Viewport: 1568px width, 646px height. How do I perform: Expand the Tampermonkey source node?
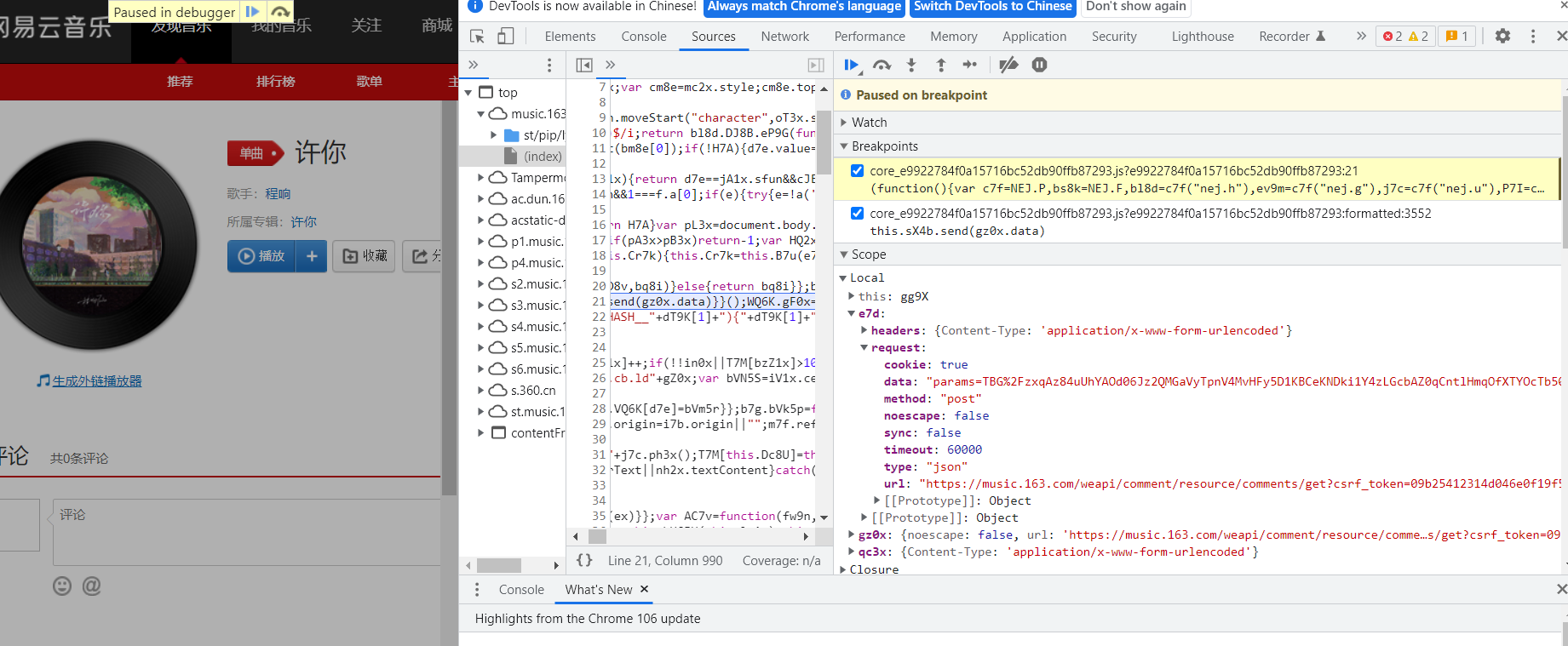tap(480, 177)
